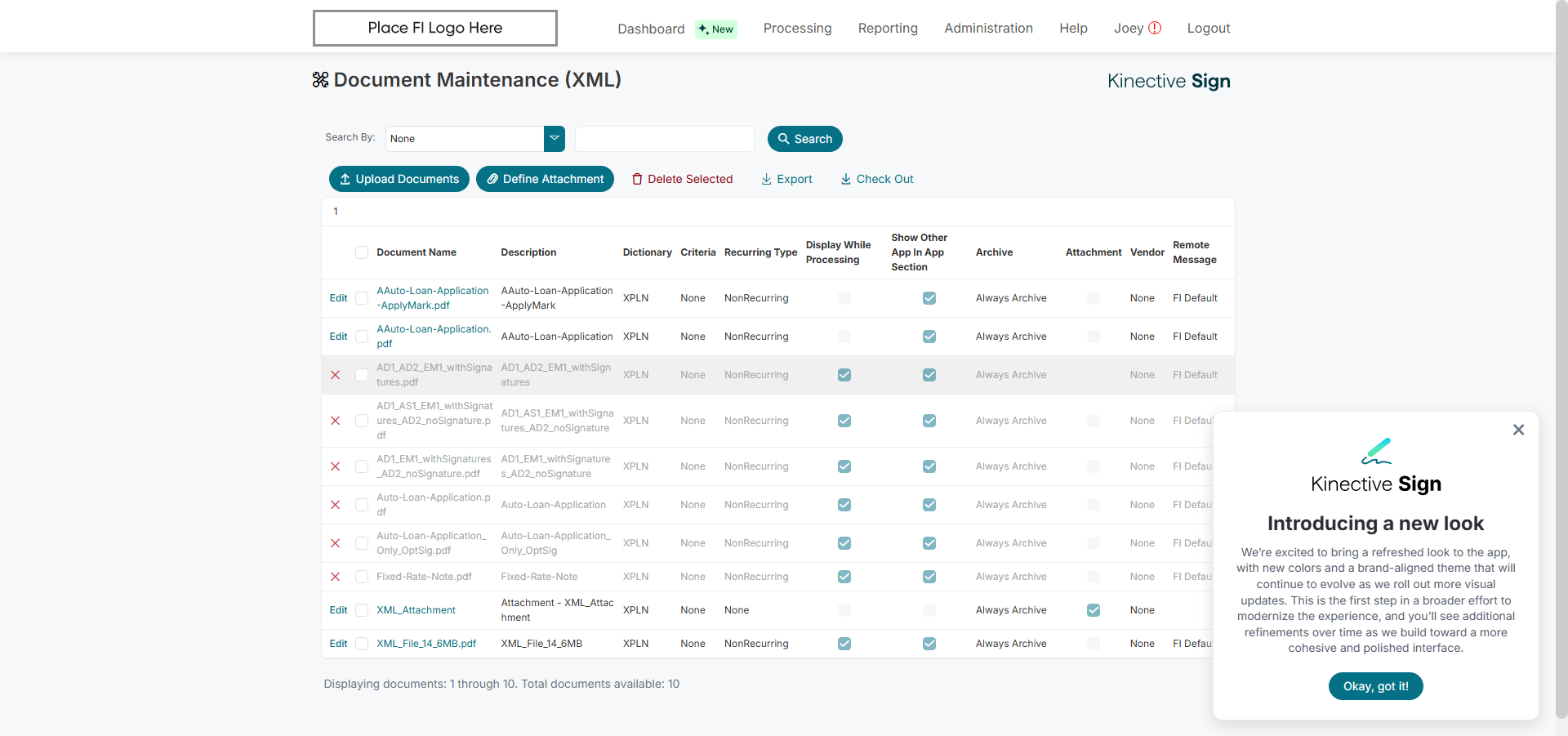Click the Check Out download icon
Viewport: 1568px width, 736px height.
coord(846,179)
